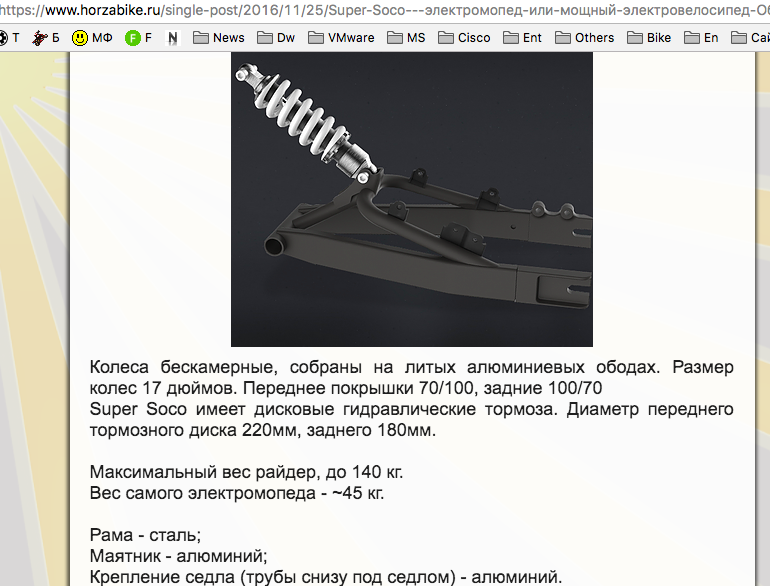770x586 pixels.
Task: Open the Cisco bookmarks folder
Action: click(464, 38)
